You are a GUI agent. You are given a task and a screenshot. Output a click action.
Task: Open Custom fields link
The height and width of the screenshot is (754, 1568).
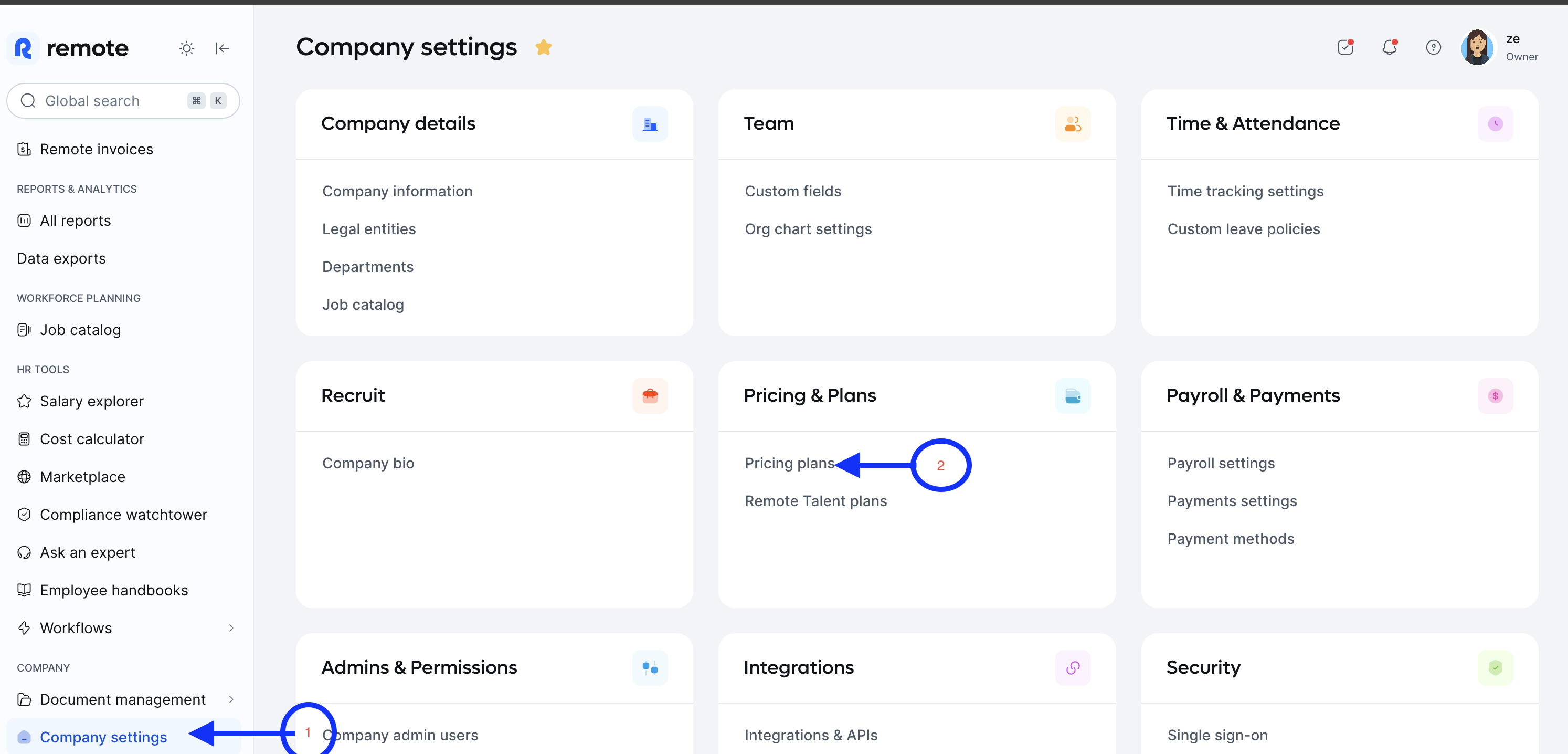pyautogui.click(x=792, y=191)
